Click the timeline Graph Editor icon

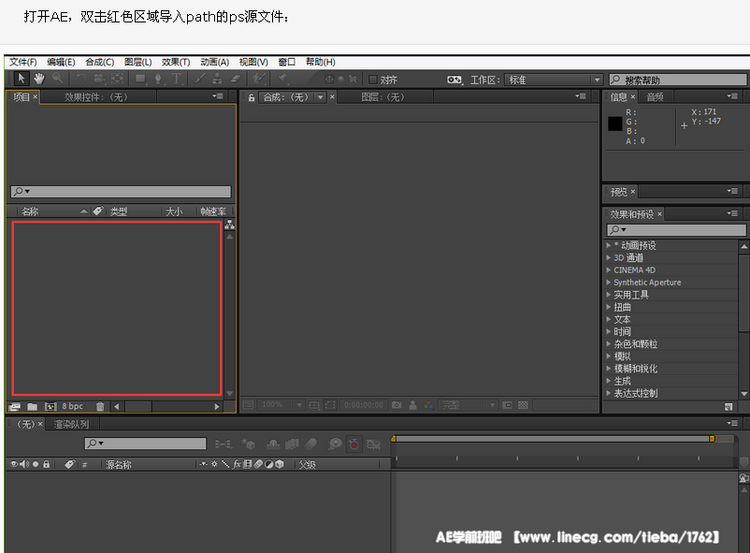[x=373, y=444]
